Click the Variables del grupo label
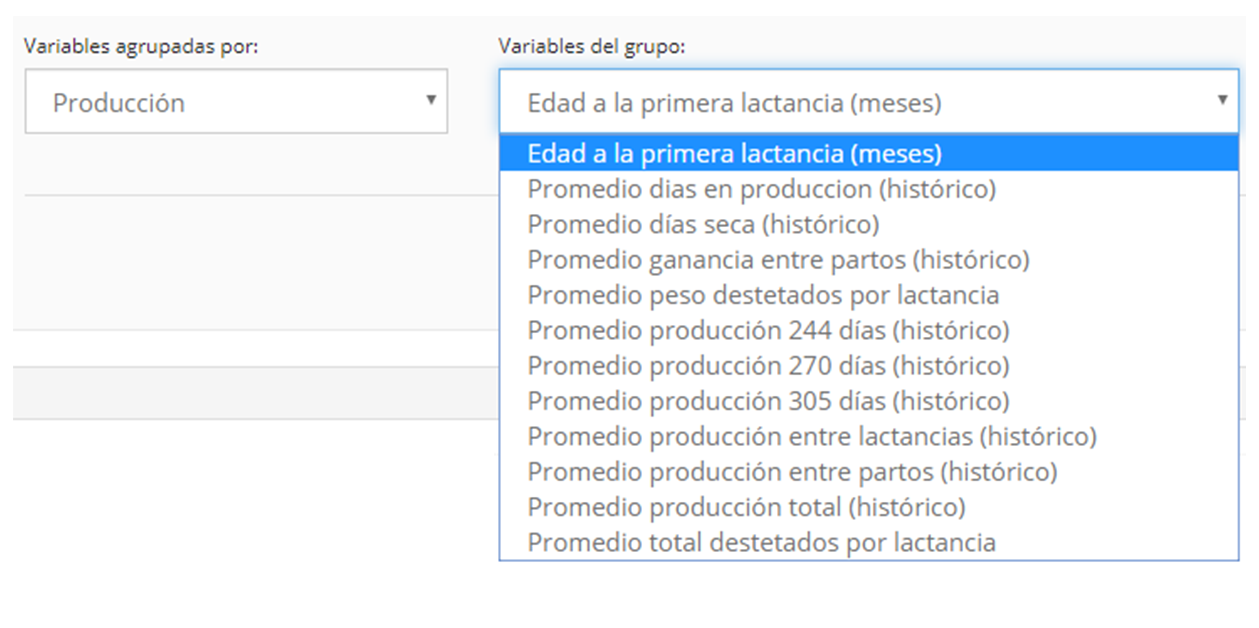Image resolution: width=1259 pixels, height=628 pixels. (x=592, y=47)
